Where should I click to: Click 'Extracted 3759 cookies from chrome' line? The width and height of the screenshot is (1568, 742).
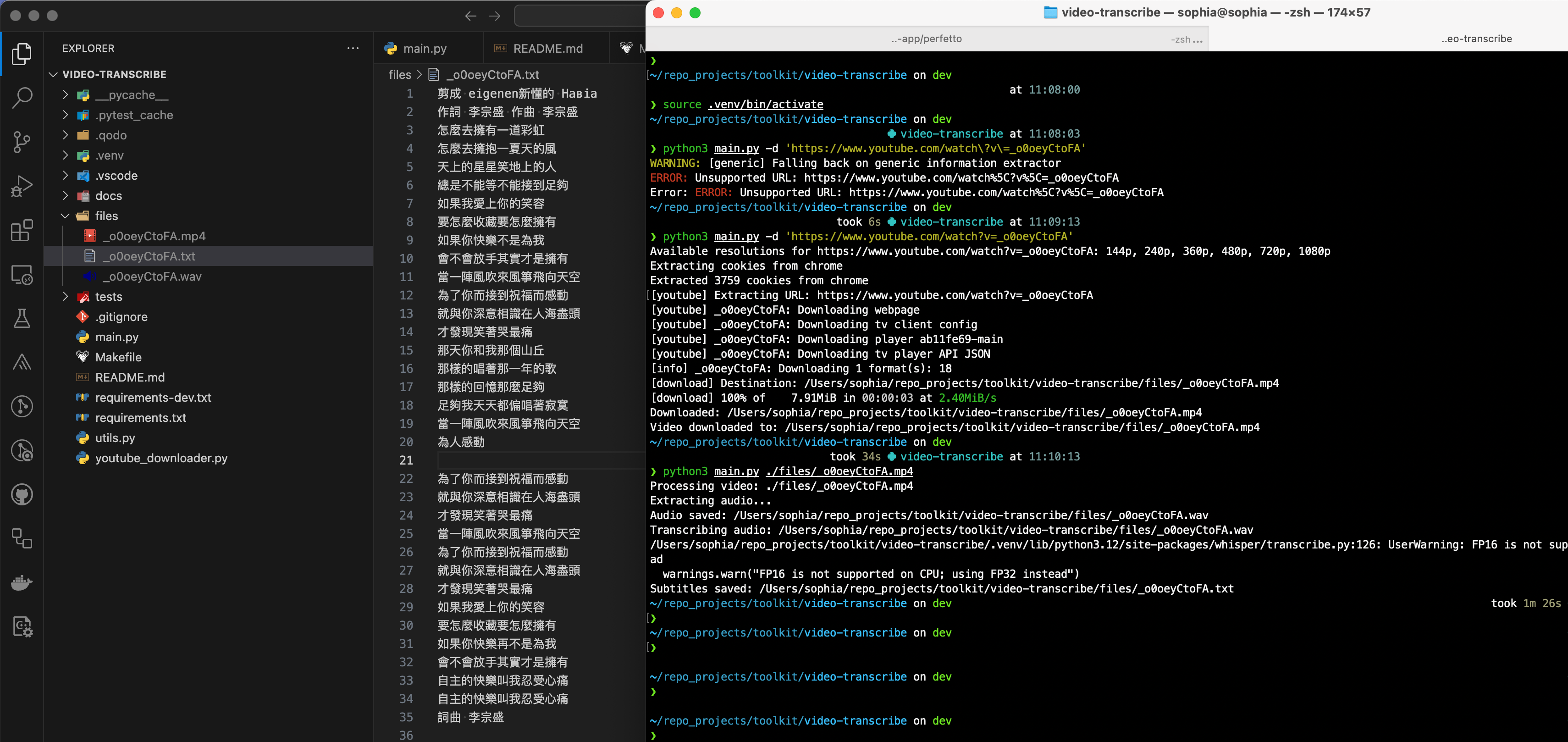[759, 281]
